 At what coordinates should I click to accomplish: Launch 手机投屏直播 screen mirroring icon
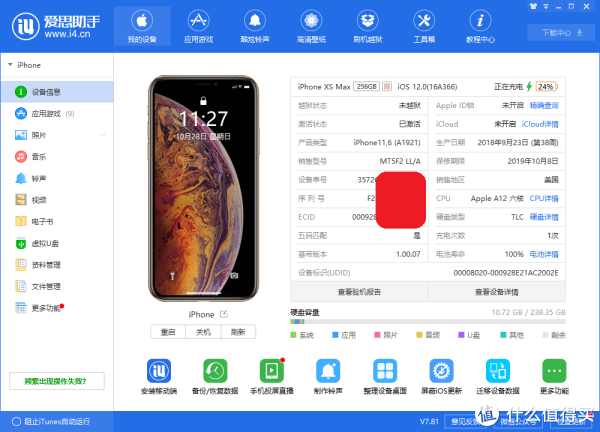(x=272, y=371)
